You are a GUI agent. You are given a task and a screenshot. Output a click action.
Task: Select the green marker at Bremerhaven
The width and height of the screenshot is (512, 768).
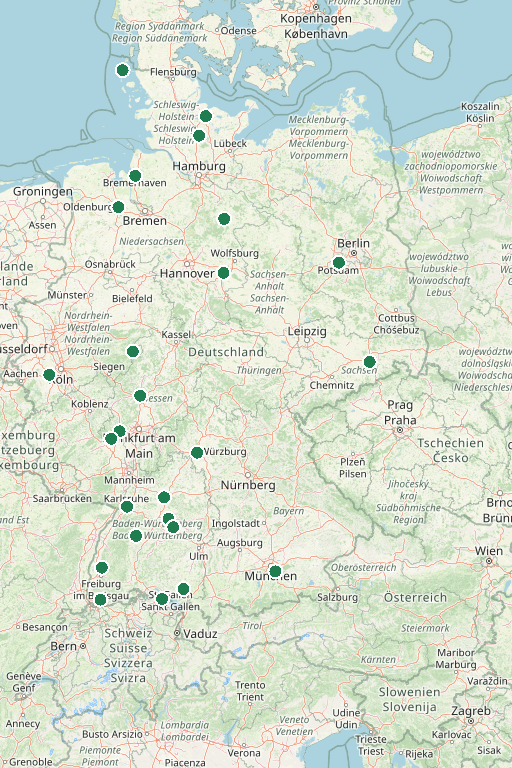[135, 175]
